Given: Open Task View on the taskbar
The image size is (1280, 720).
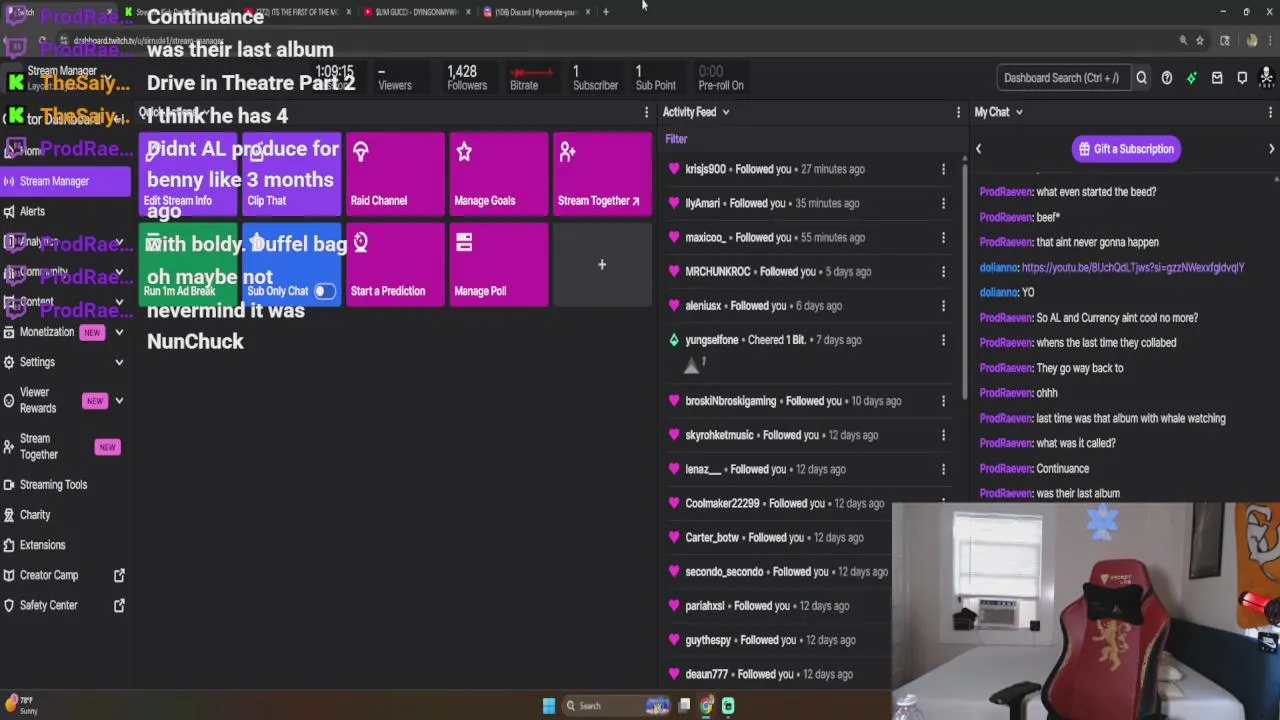Looking at the screenshot, I should (684, 706).
